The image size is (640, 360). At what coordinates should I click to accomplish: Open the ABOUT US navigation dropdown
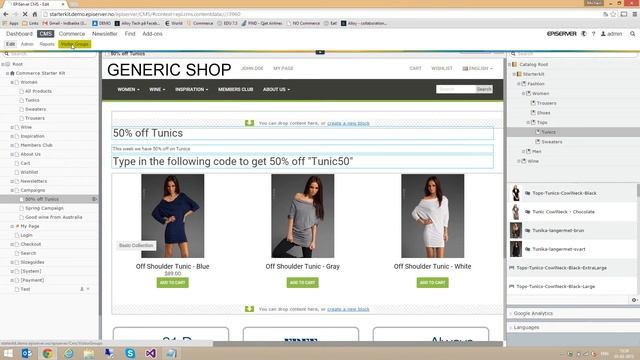pyautogui.click(x=276, y=89)
